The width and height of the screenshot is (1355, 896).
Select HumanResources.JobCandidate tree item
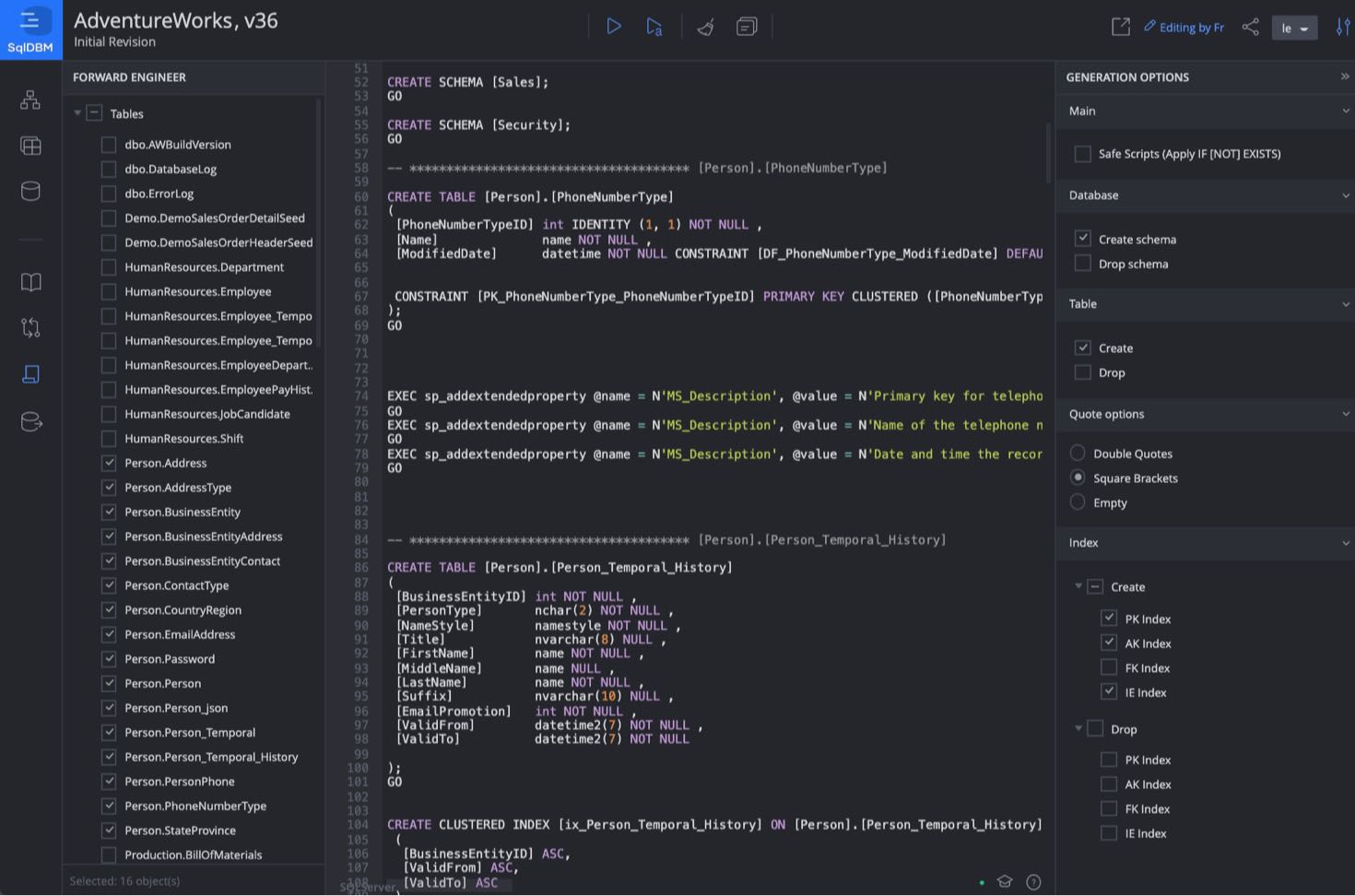(207, 414)
